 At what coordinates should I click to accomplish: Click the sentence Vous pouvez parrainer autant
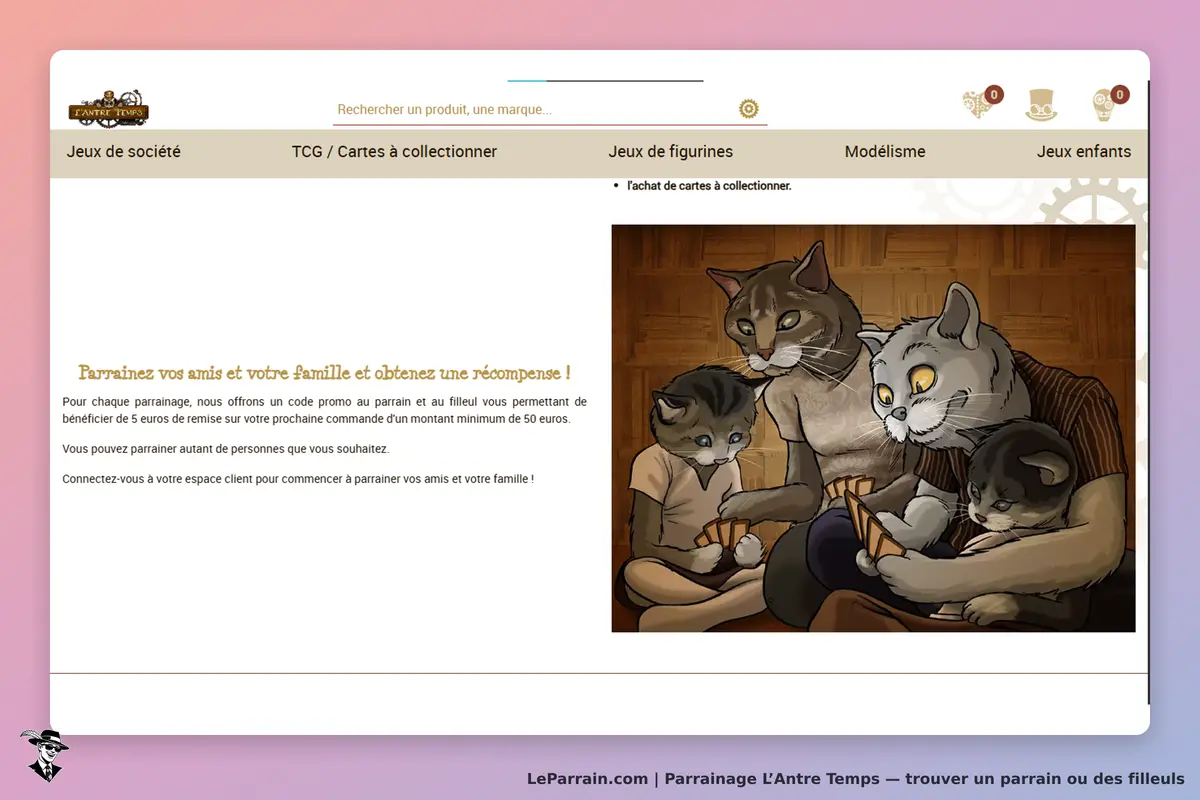[x=226, y=449]
